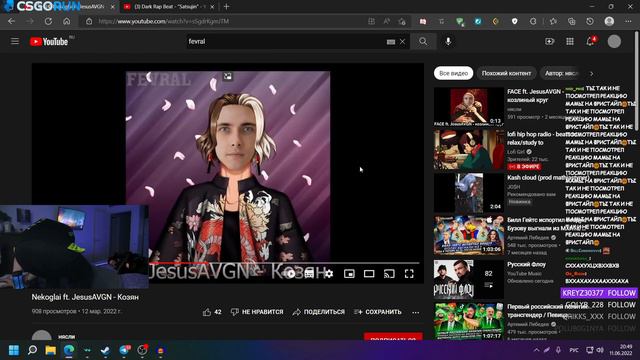This screenshot has width=640, height=360.
Task: Enter fullscreen video mode
Action: point(409,274)
